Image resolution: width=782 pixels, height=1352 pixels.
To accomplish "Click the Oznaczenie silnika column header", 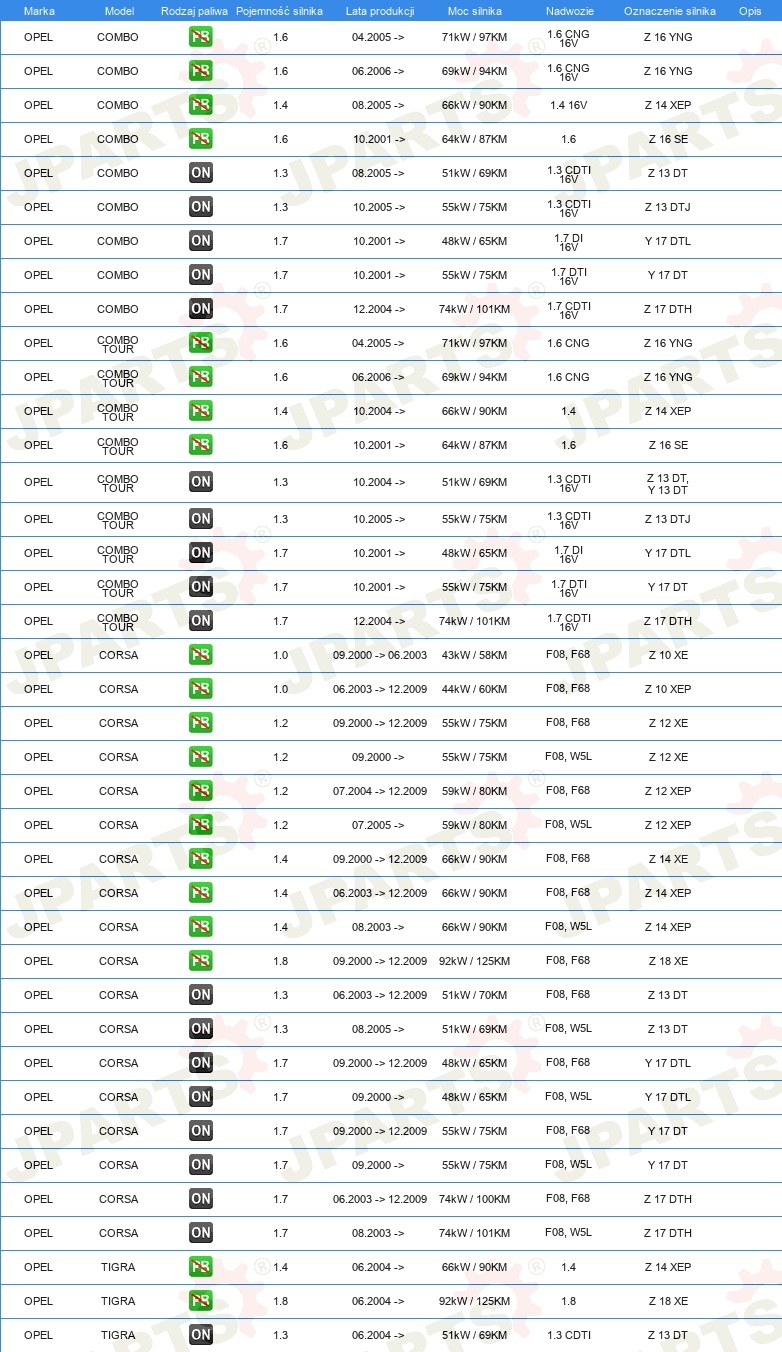I will click(x=669, y=11).
